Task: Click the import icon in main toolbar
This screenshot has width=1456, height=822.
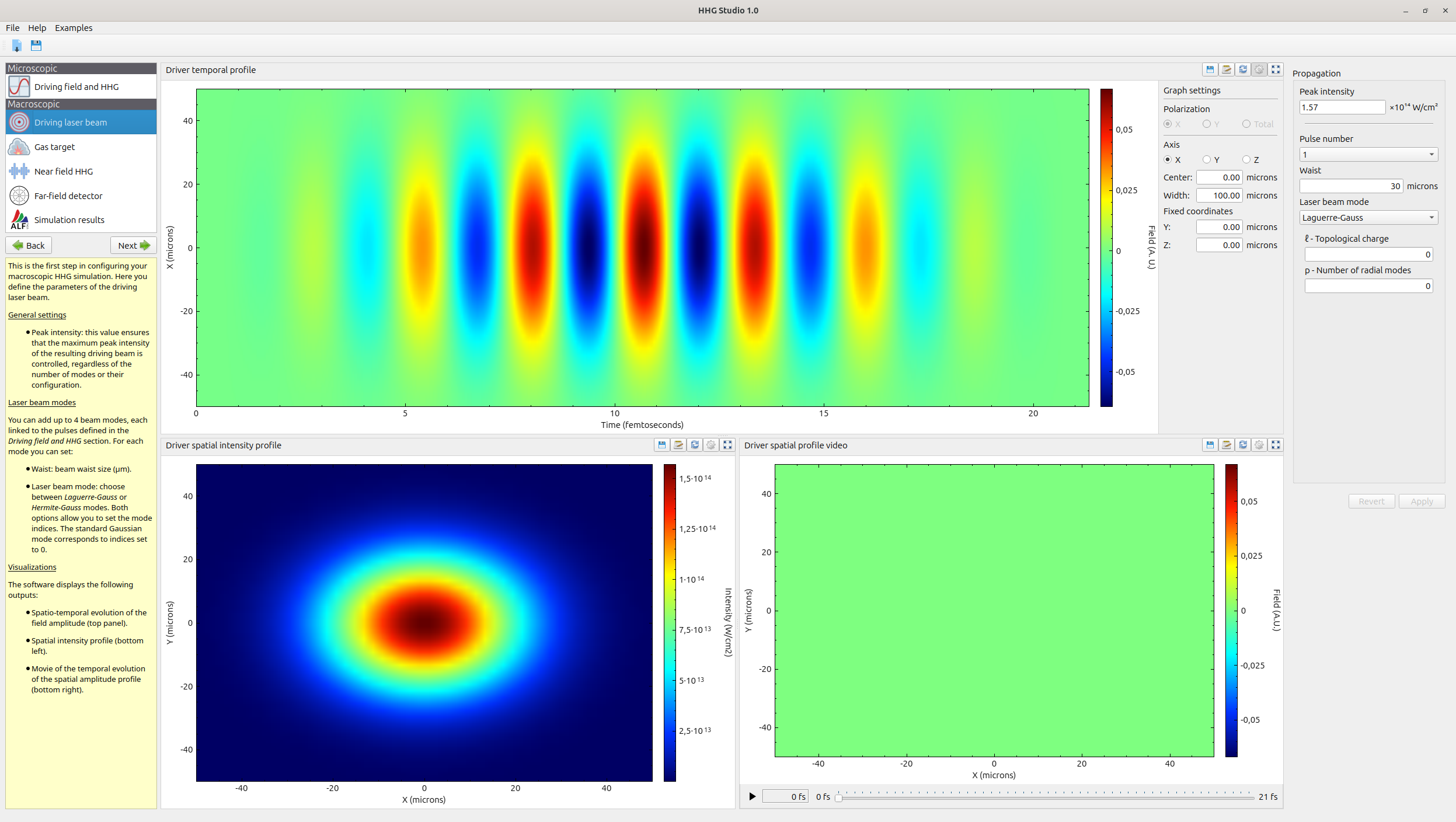Action: click(17, 46)
